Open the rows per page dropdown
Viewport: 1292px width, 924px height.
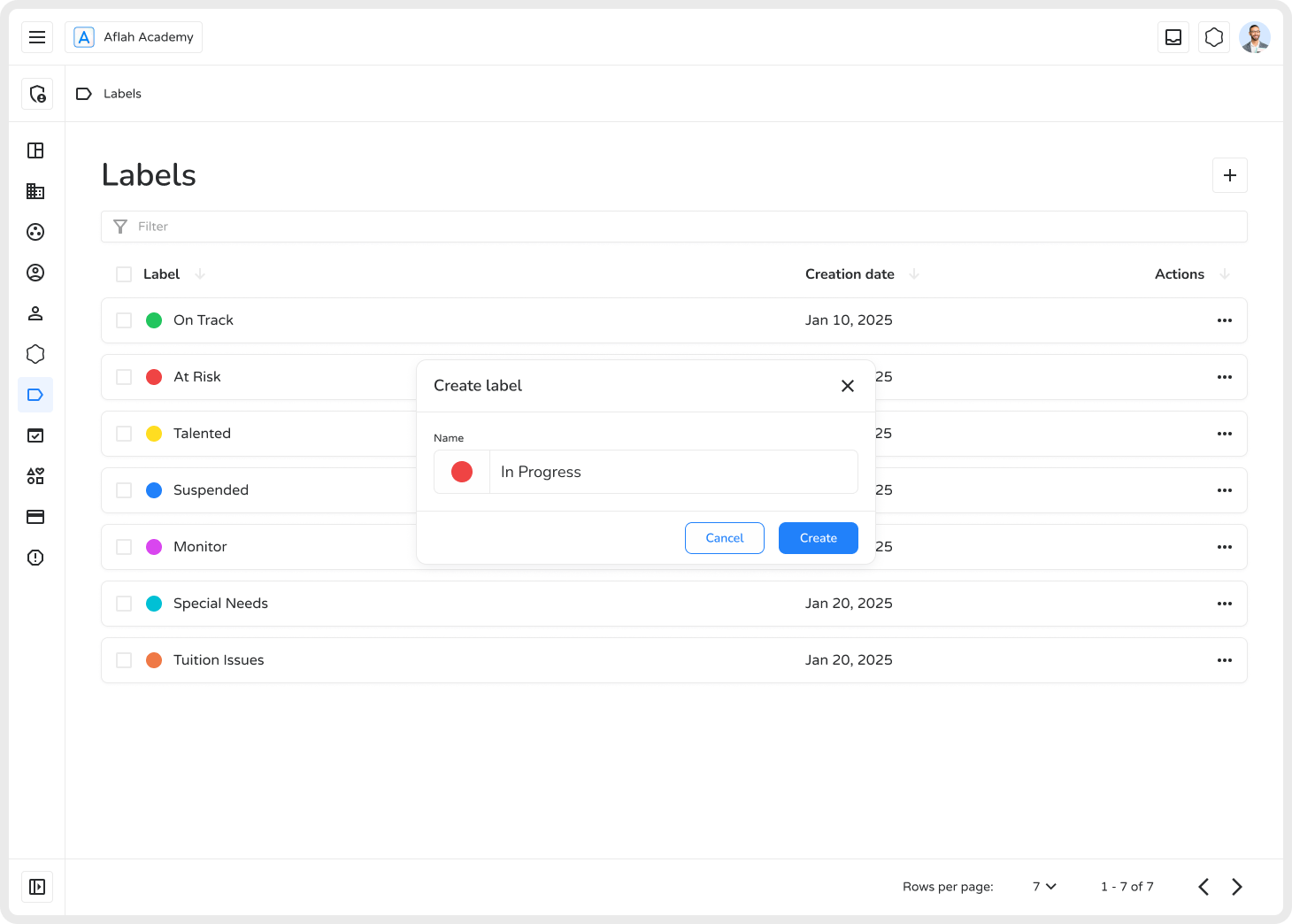pos(1044,887)
